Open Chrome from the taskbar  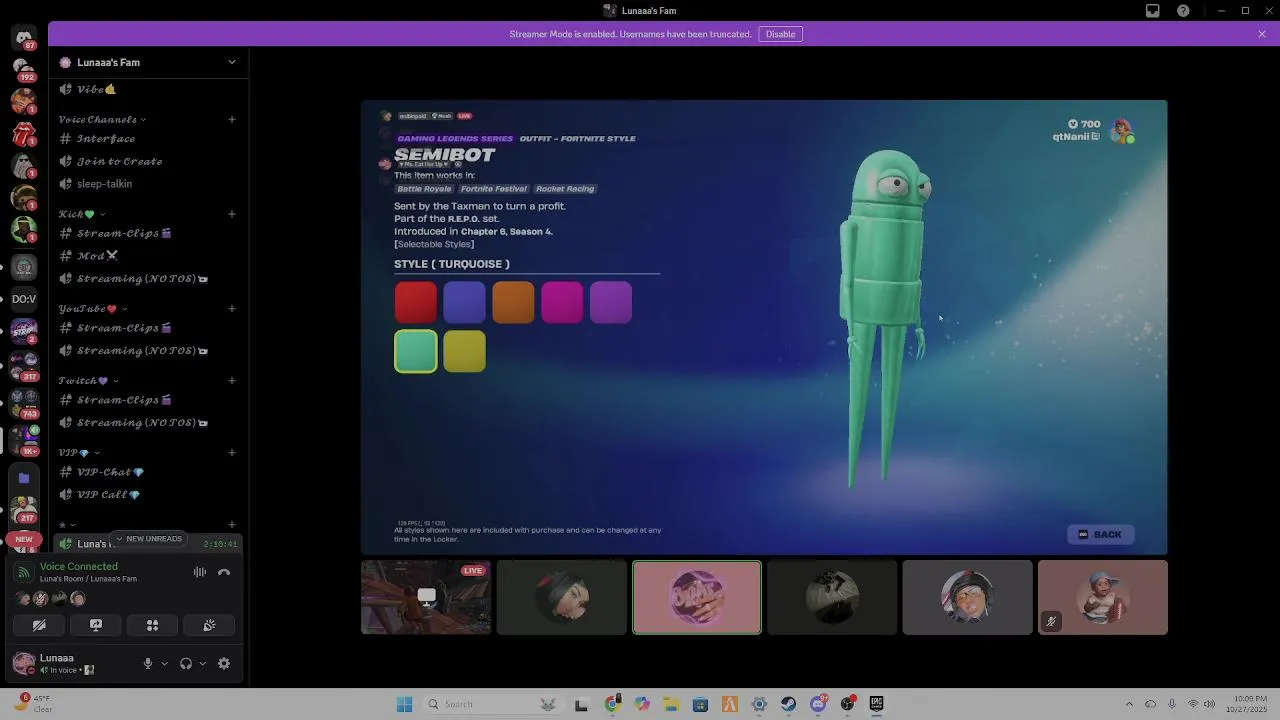[612, 704]
